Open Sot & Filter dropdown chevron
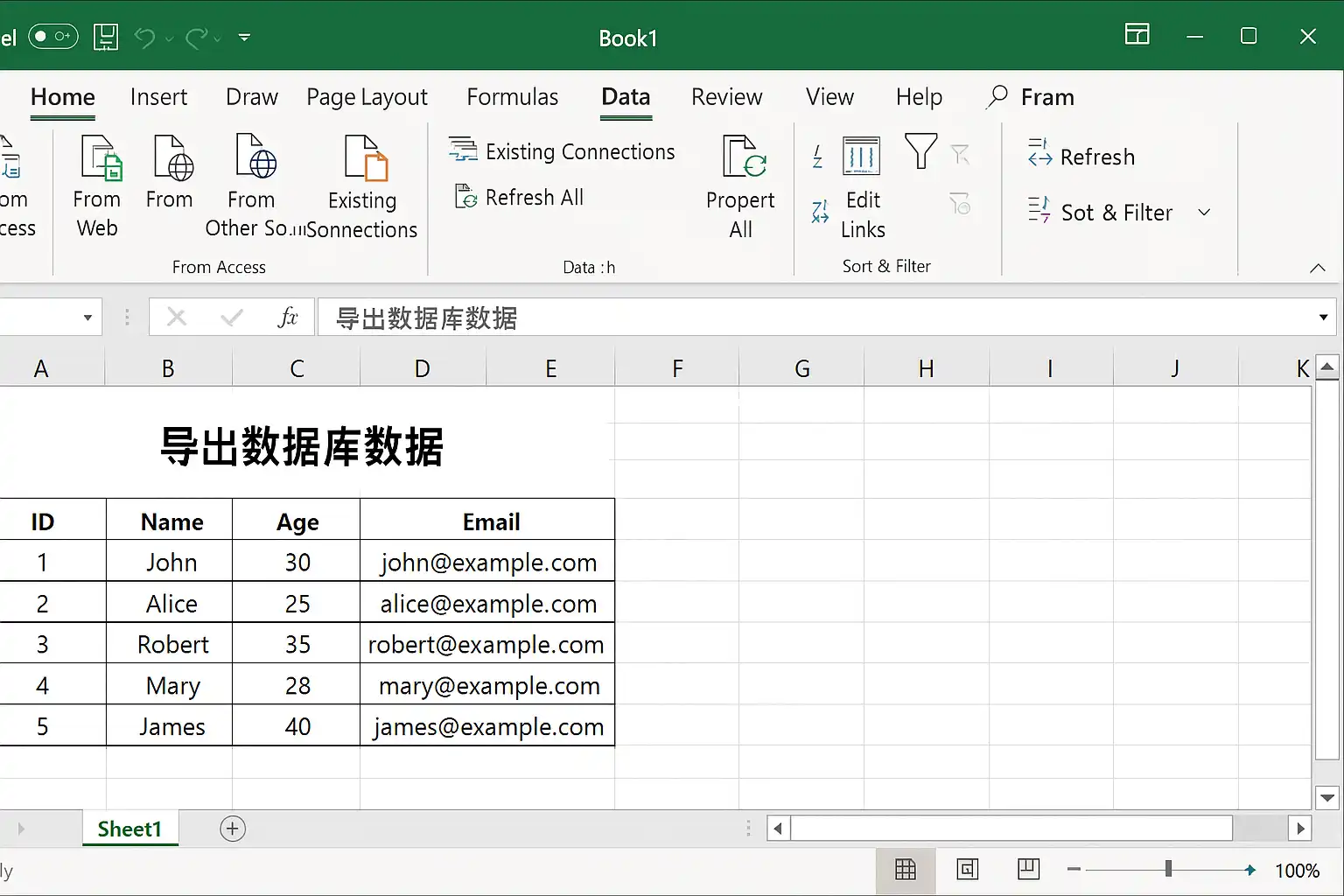The image size is (1344, 896). click(x=1204, y=213)
